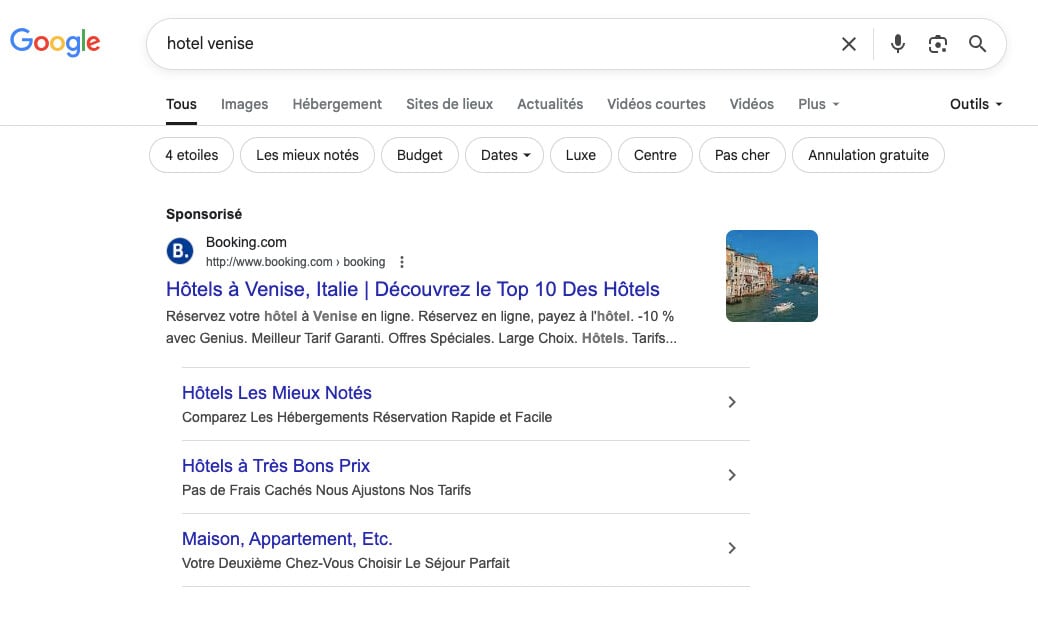Click the Venice canal thumbnail image

pos(771,276)
